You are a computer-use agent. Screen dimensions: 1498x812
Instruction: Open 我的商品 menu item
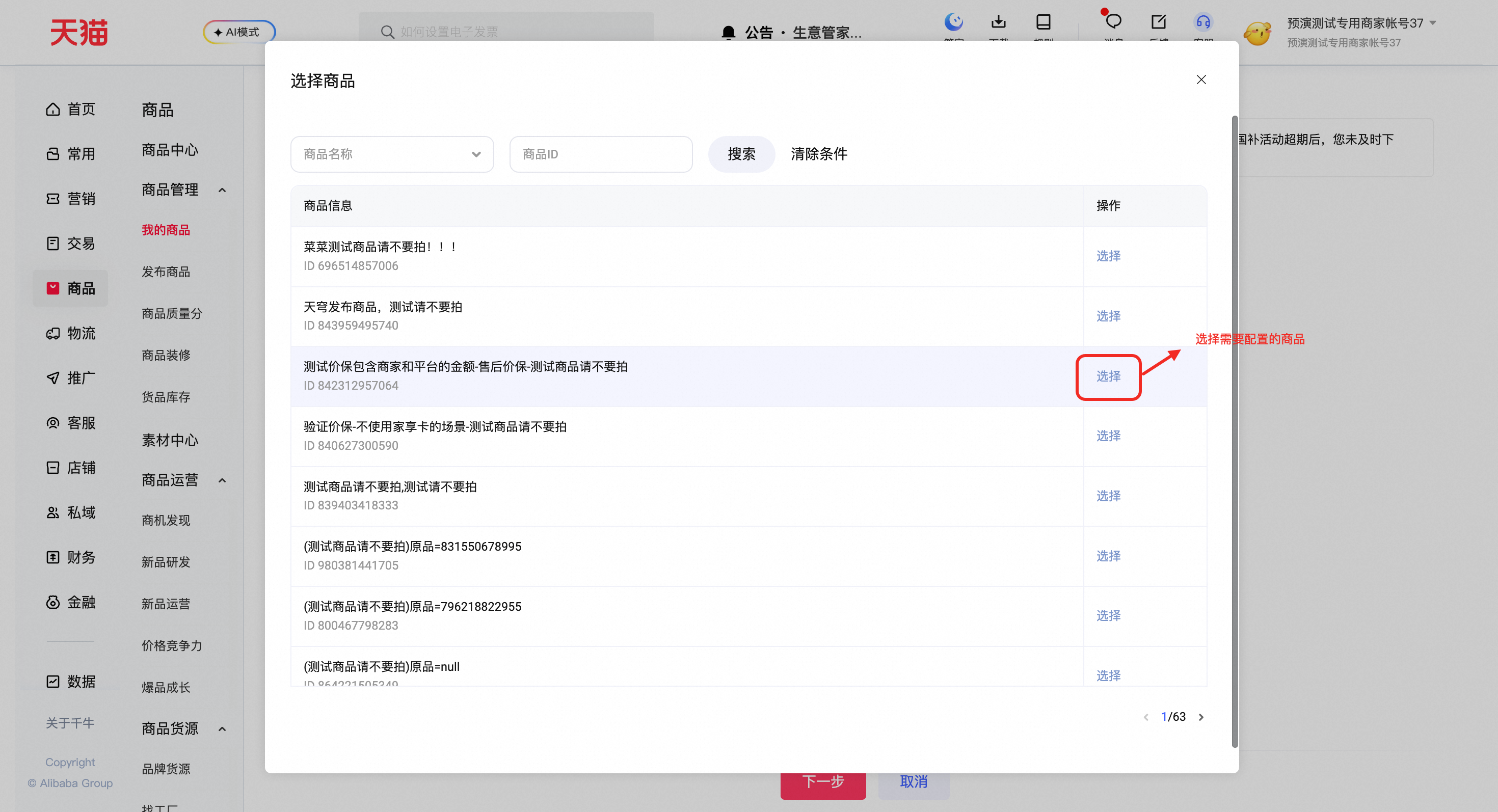pos(166,230)
